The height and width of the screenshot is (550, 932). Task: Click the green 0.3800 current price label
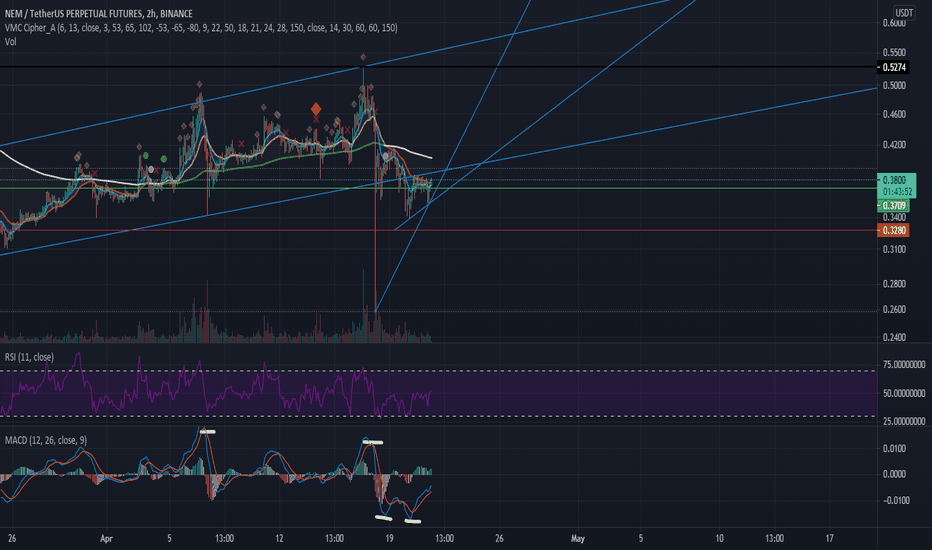click(x=894, y=180)
